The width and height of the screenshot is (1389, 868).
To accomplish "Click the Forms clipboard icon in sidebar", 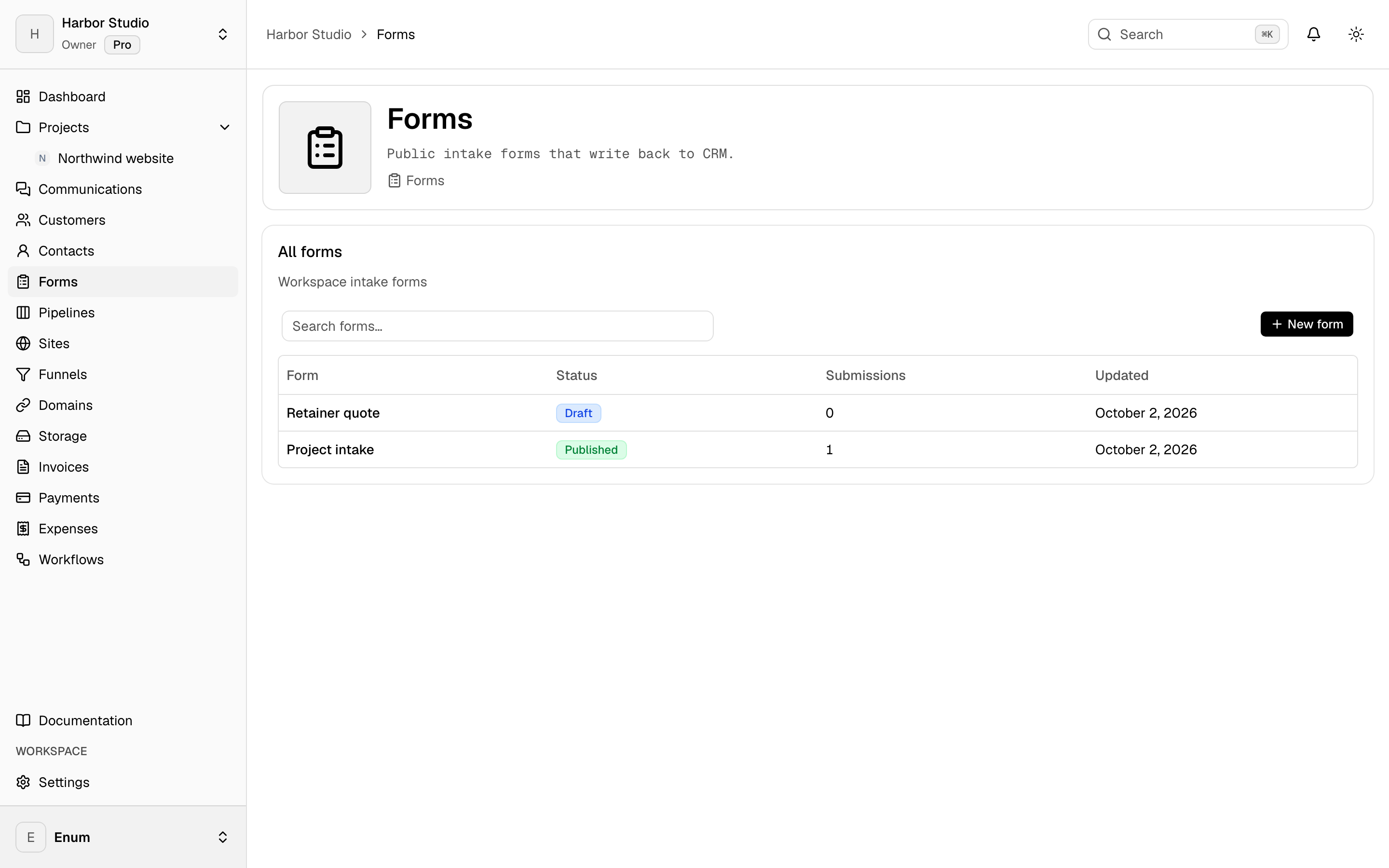I will pos(23,282).
